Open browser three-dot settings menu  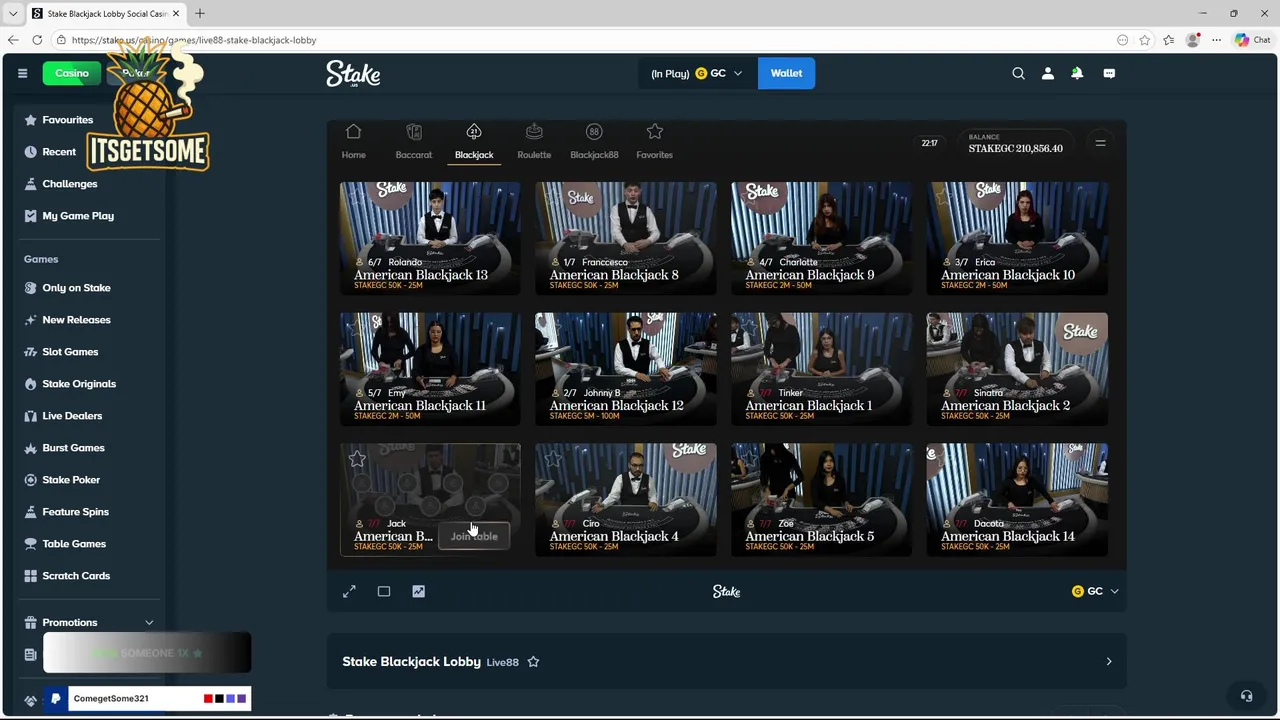(x=1216, y=40)
